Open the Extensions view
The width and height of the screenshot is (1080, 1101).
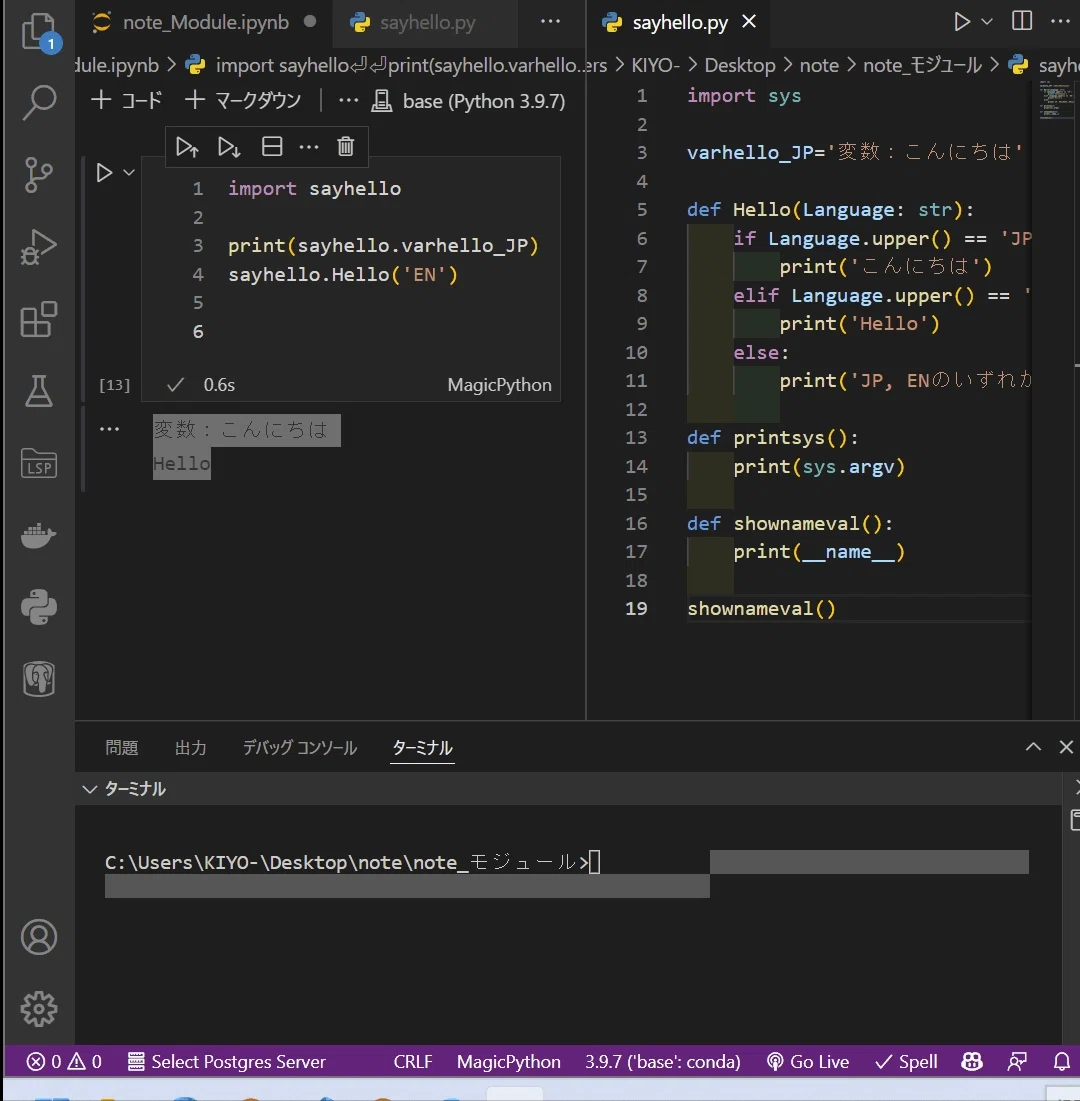coord(39,319)
